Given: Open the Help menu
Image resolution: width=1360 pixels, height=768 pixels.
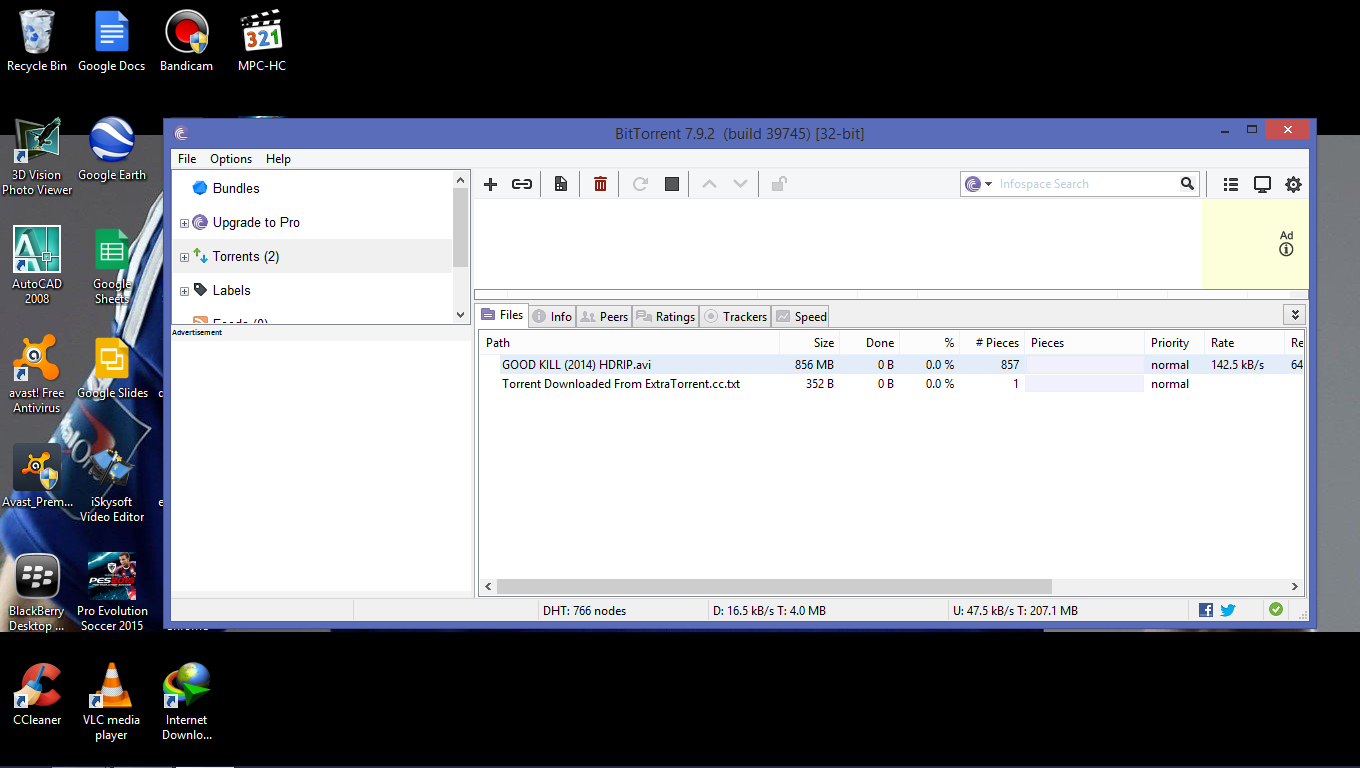Looking at the screenshot, I should click(x=278, y=159).
